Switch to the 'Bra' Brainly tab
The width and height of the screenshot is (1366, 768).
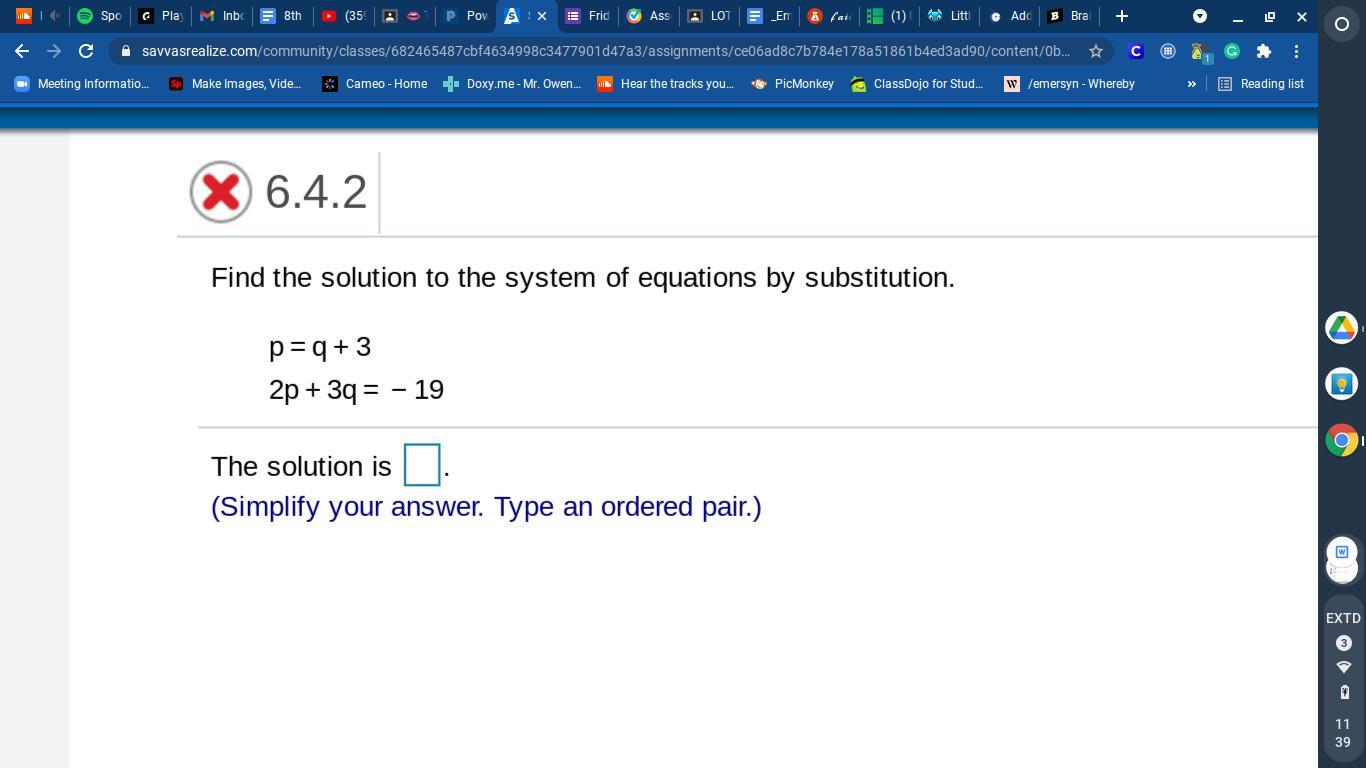pyautogui.click(x=1068, y=16)
